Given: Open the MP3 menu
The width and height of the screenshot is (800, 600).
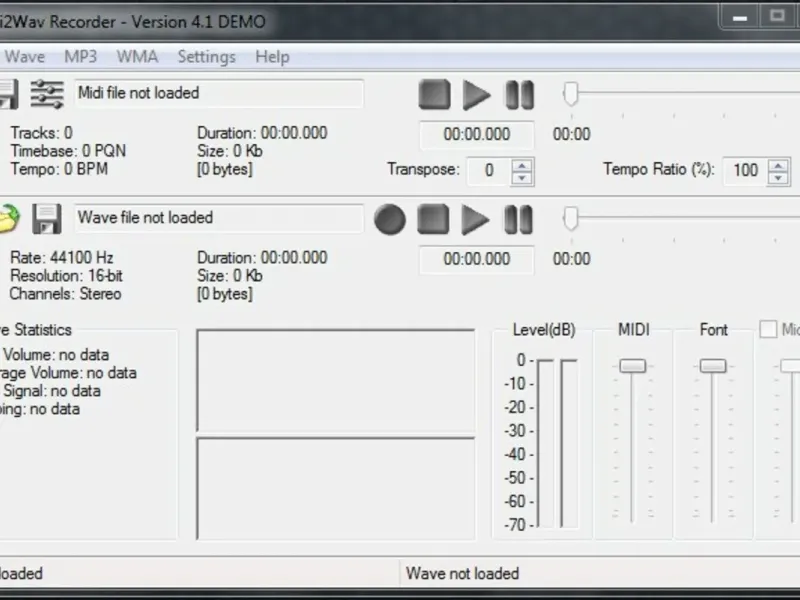Looking at the screenshot, I should [81, 56].
